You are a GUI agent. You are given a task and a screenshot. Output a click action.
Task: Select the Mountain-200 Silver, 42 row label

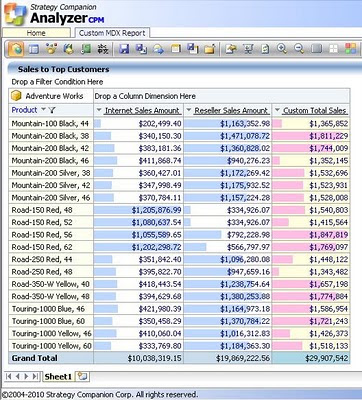(x=51, y=185)
